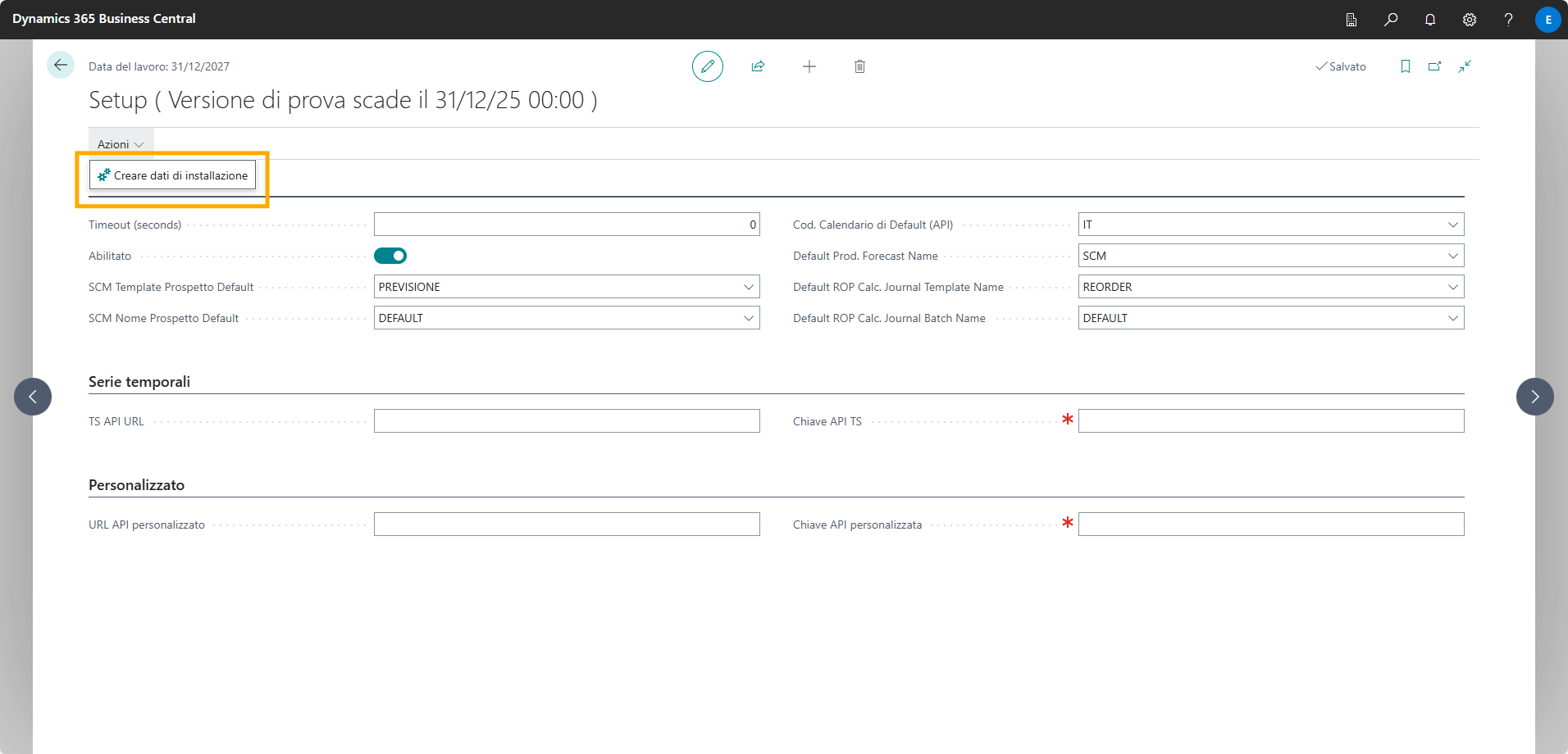The image size is (1568, 754).
Task: Open the settings gear icon
Action: coord(1470,20)
